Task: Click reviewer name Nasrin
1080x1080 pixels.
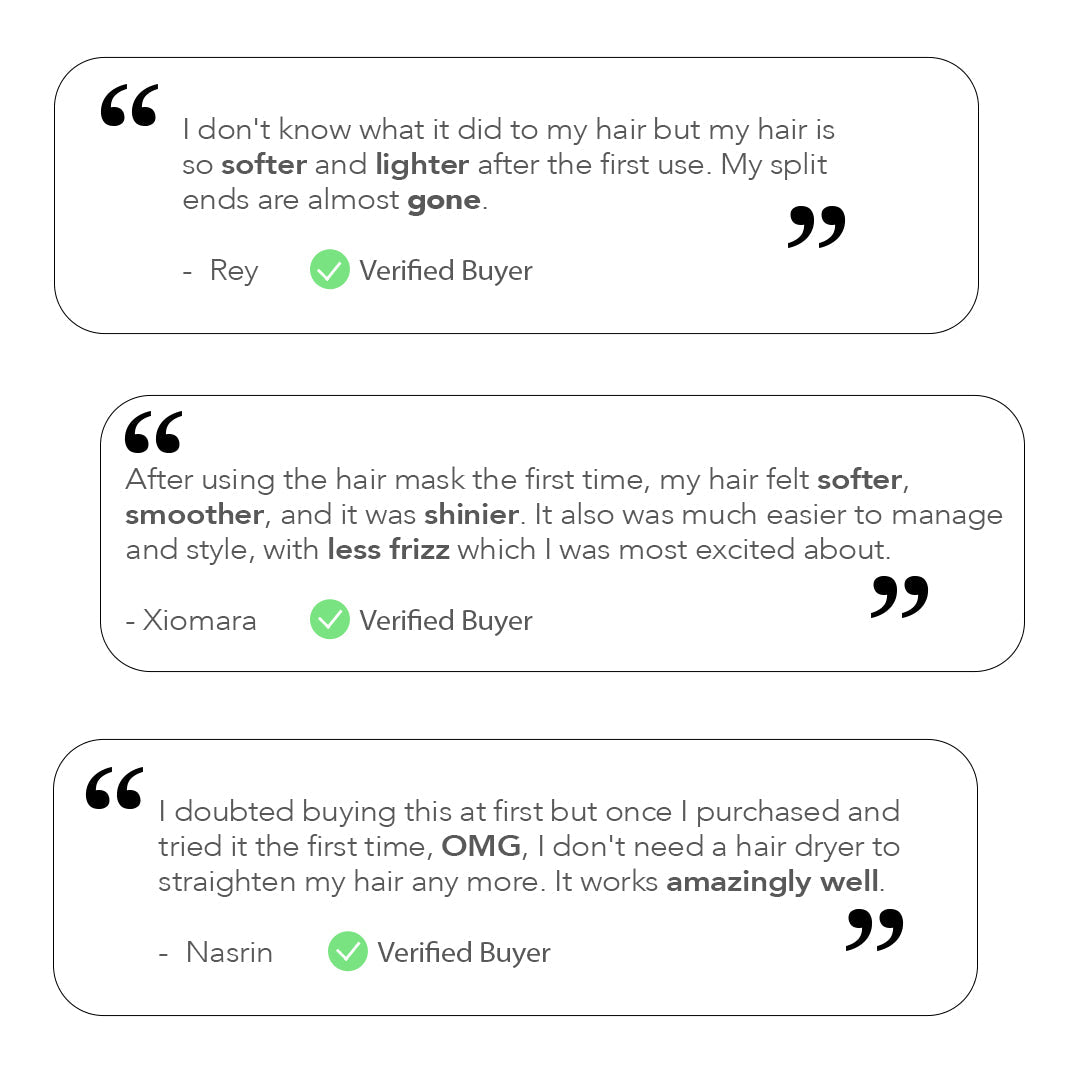Action: [229, 952]
